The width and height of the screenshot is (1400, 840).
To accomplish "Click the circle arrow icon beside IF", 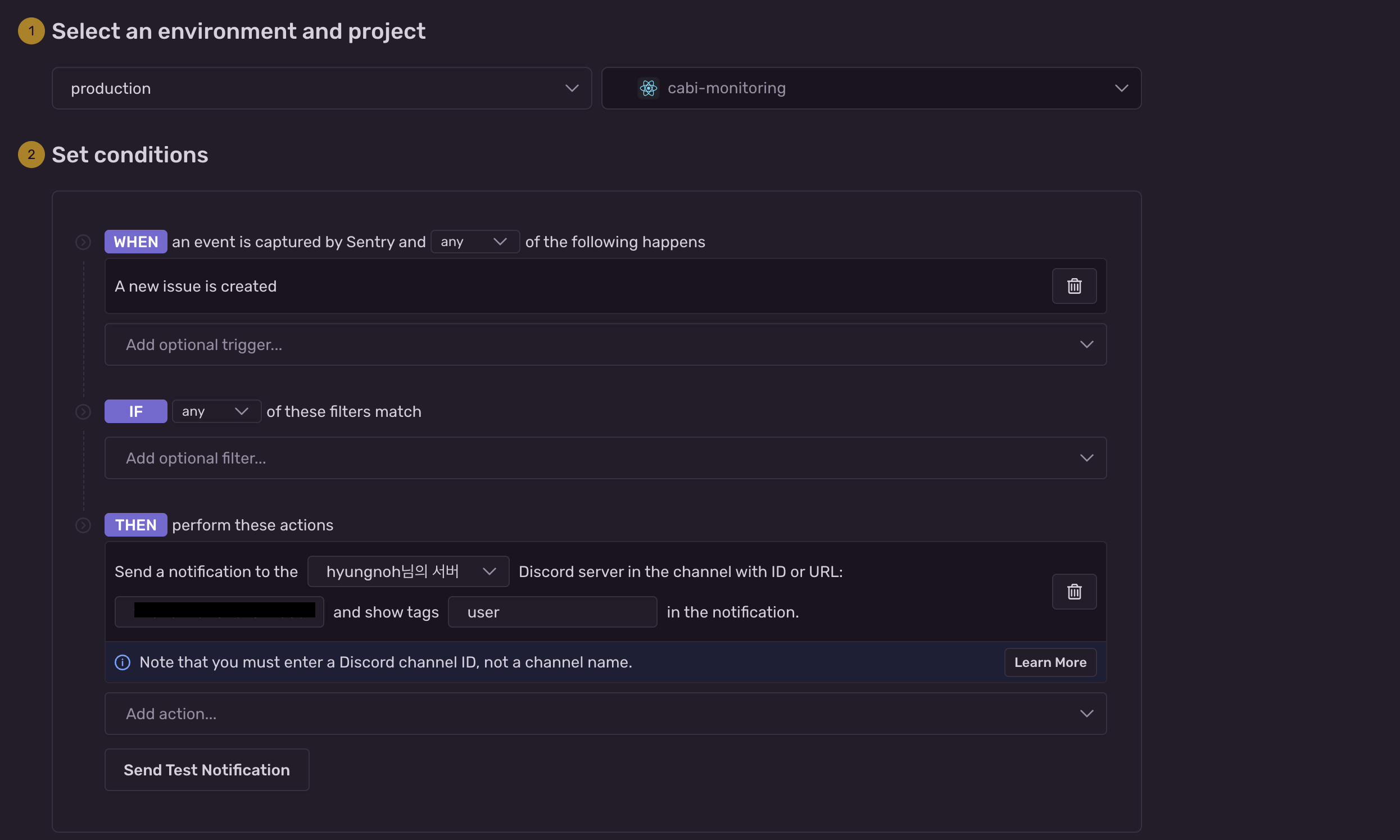I will [x=83, y=411].
